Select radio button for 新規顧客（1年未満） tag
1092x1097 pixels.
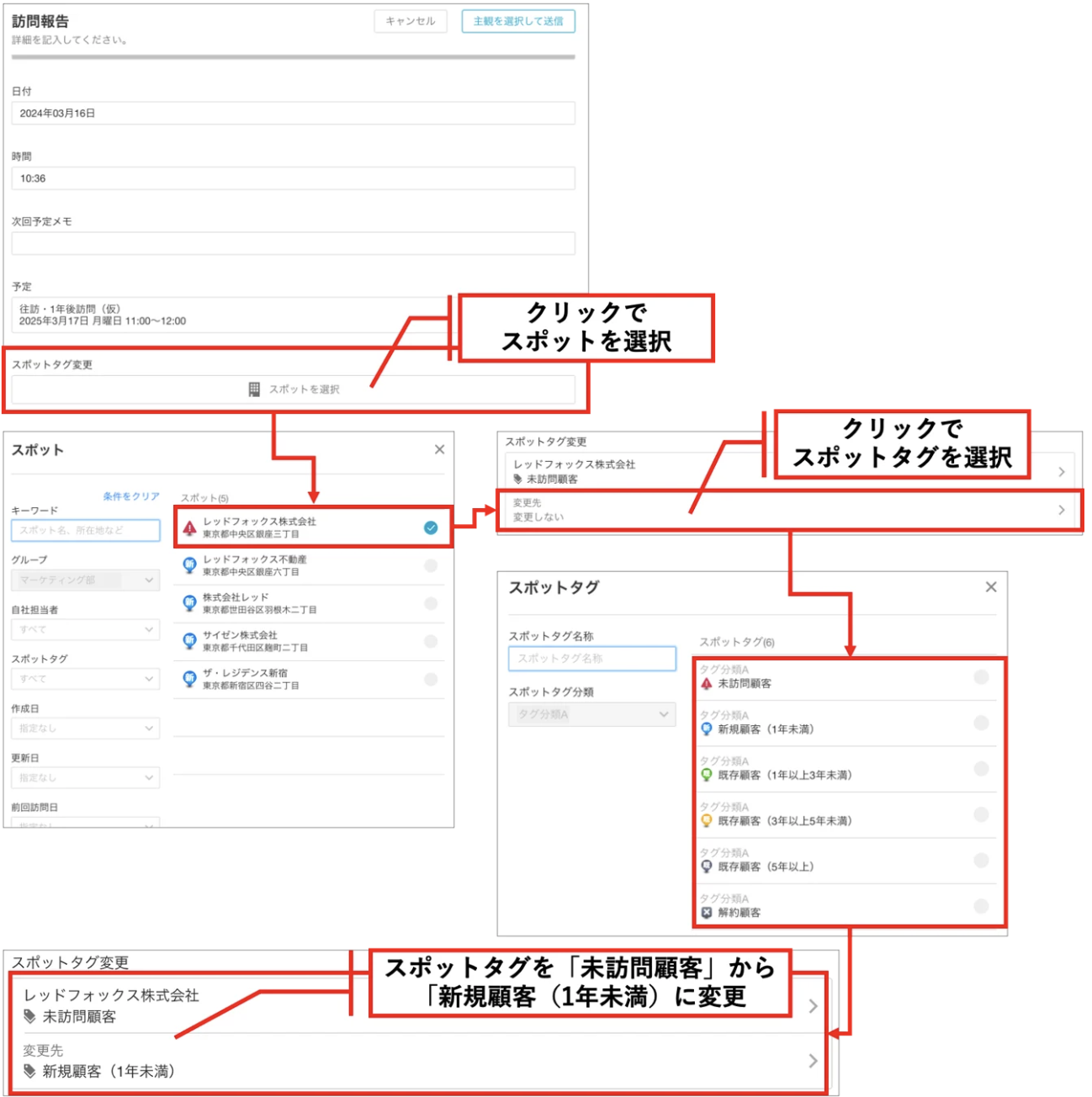point(981,723)
